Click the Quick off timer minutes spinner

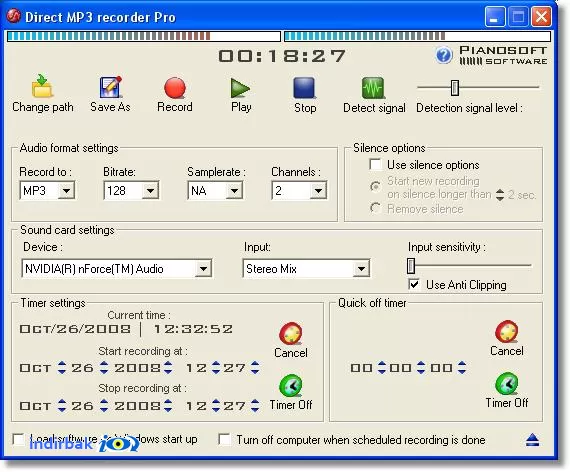421,368
